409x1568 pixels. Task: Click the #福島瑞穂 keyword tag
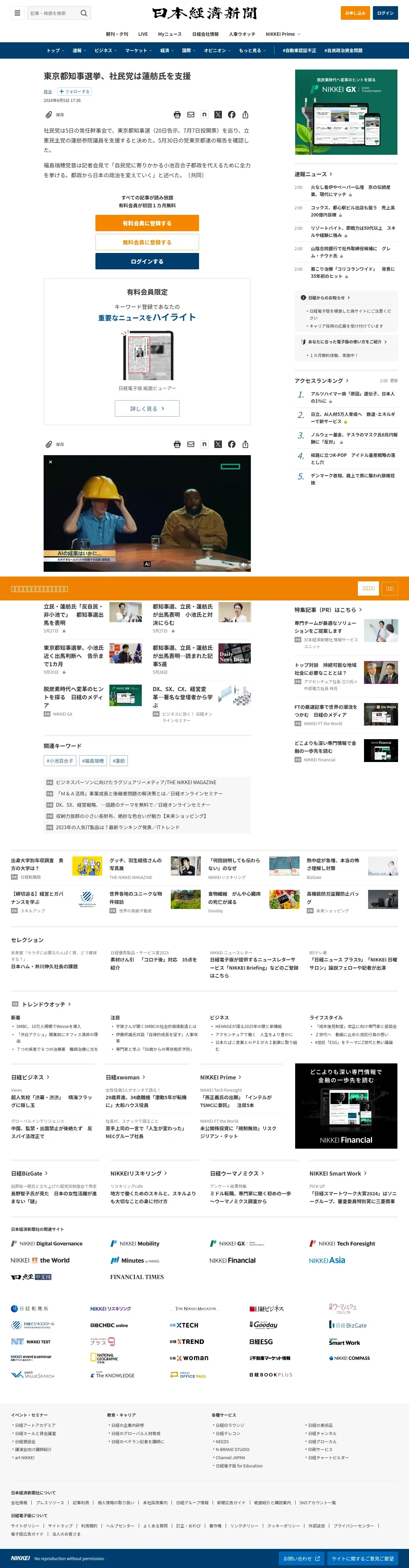tap(92, 761)
